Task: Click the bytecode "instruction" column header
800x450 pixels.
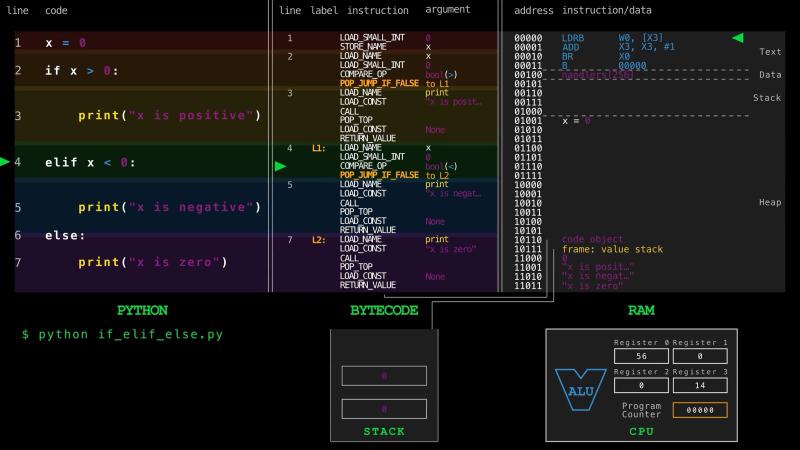Action: tap(378, 10)
